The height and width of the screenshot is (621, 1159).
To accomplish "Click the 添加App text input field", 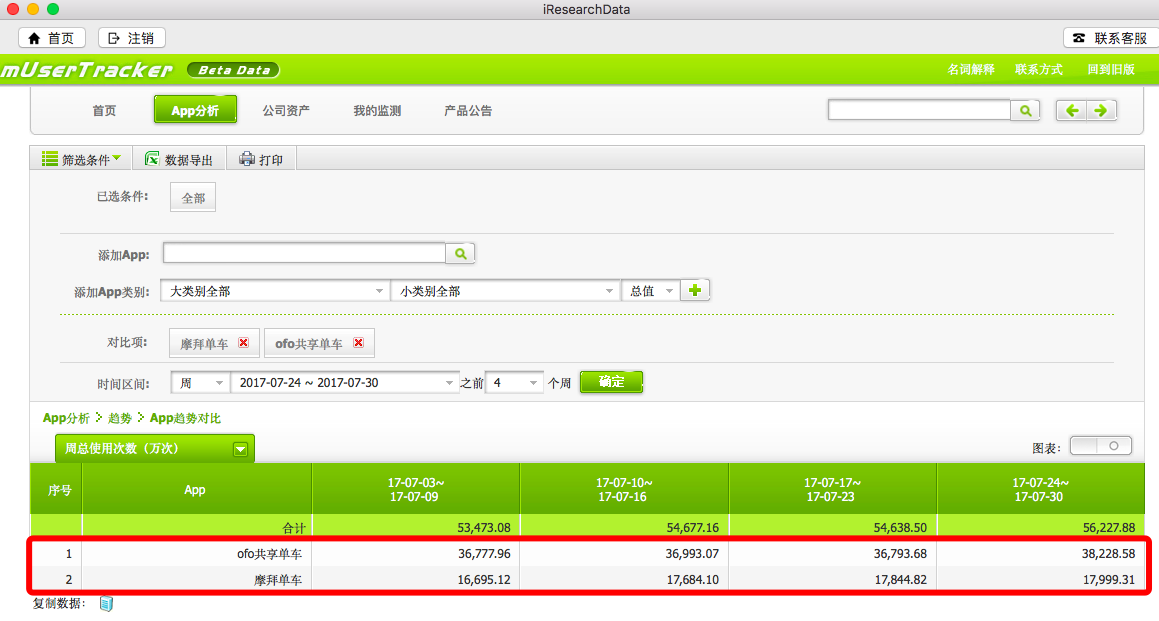I will pyautogui.click(x=304, y=254).
